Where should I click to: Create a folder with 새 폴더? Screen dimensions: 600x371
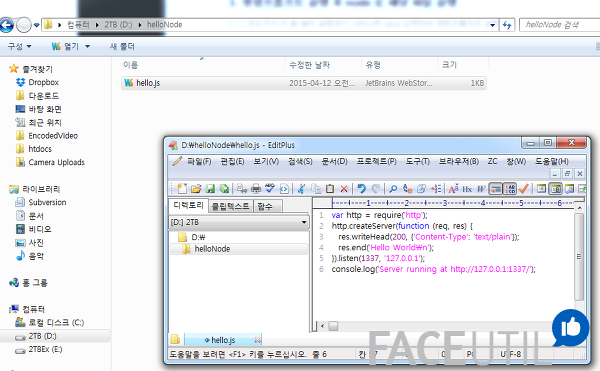(122, 47)
